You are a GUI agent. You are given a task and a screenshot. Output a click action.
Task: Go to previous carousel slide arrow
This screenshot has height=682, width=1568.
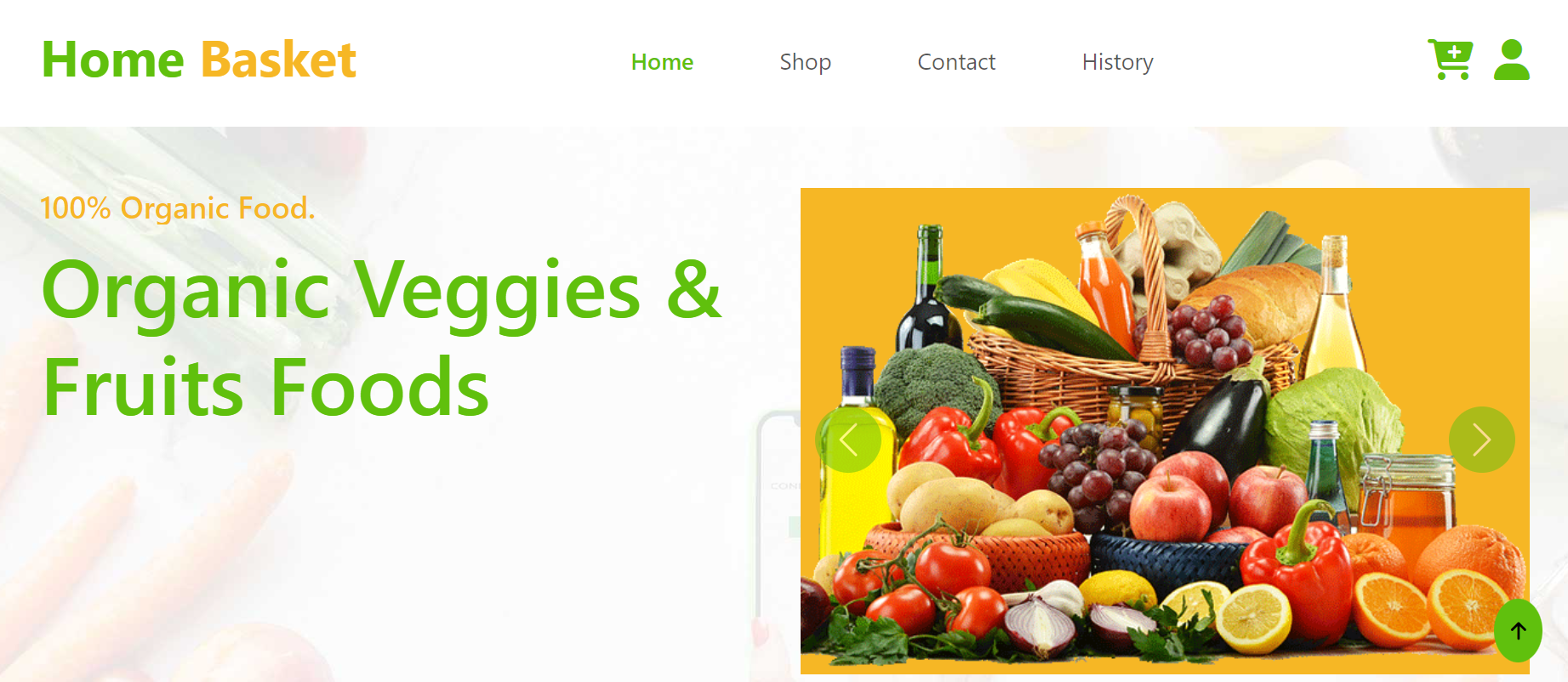[848, 440]
